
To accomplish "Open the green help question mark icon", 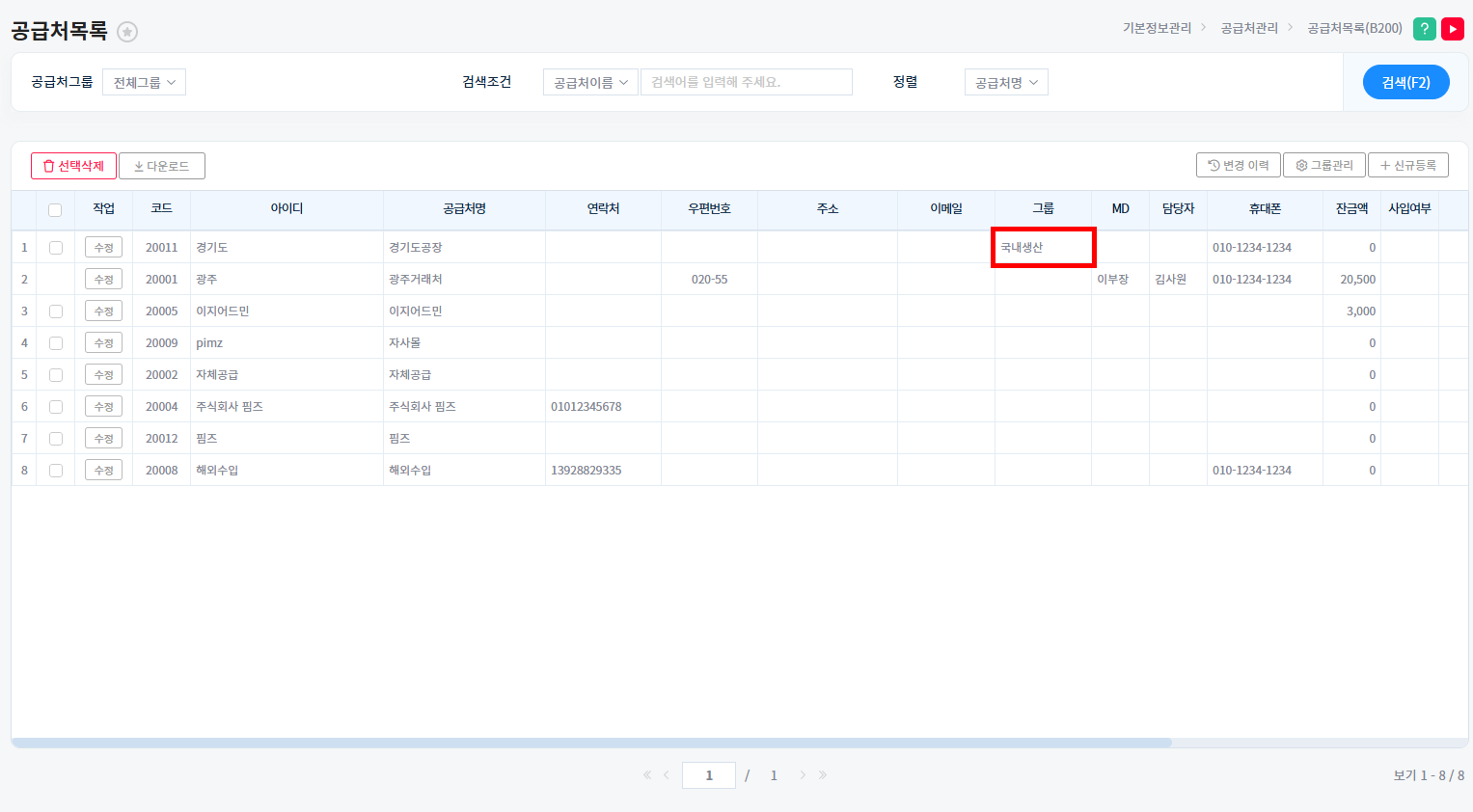I will tap(1424, 29).
